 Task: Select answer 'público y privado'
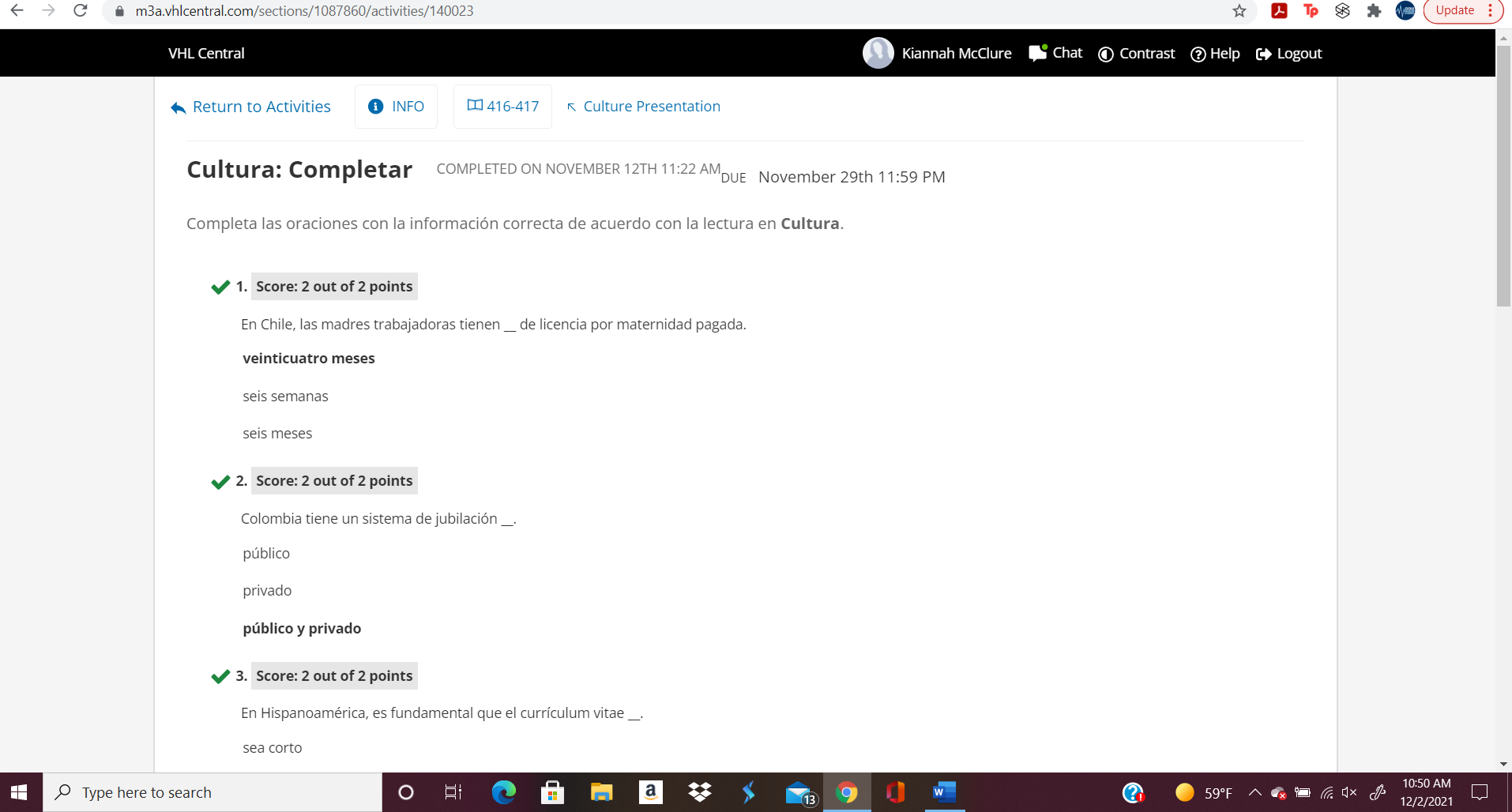[302, 628]
